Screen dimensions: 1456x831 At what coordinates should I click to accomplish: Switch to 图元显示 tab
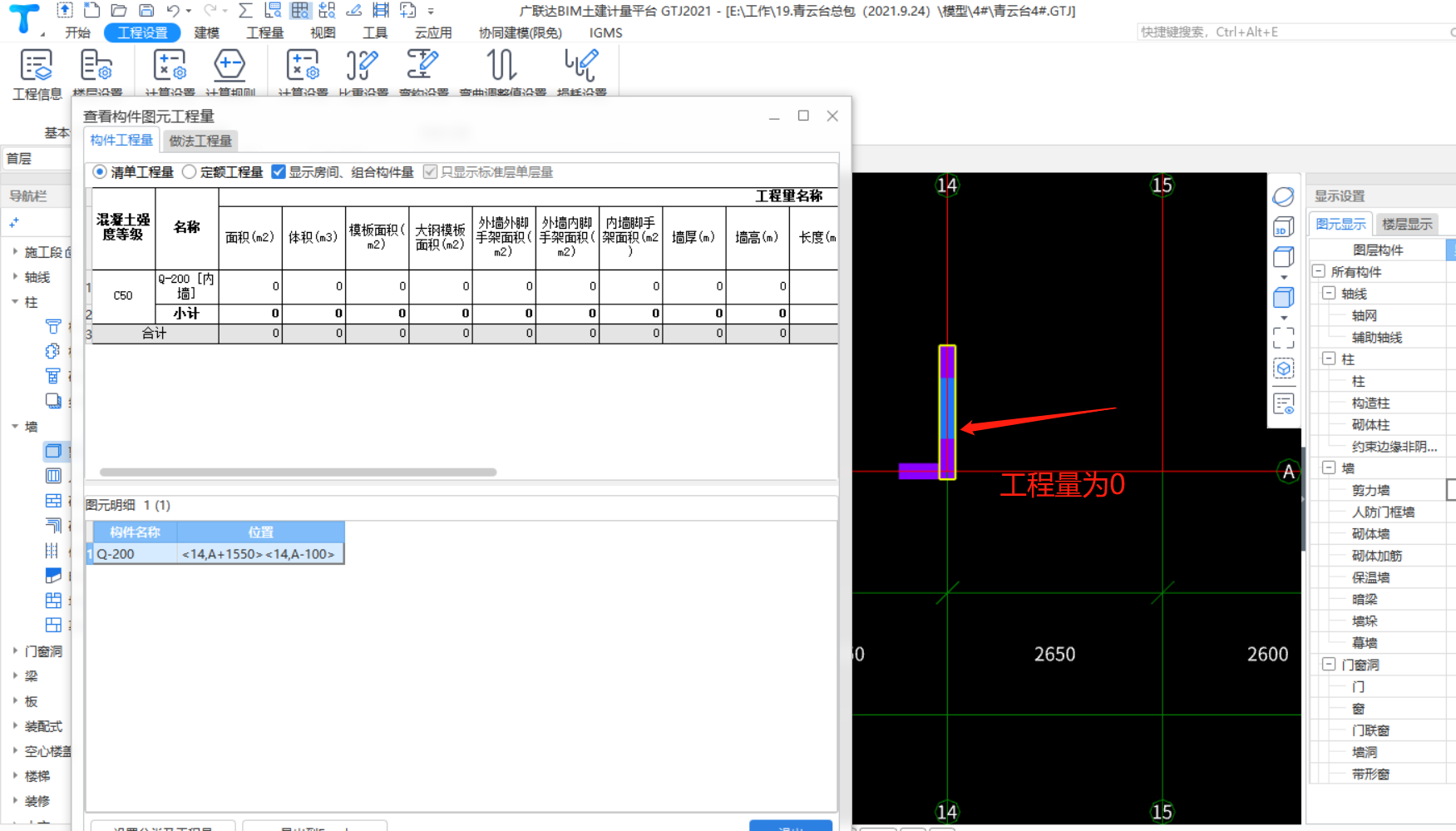tap(1340, 224)
